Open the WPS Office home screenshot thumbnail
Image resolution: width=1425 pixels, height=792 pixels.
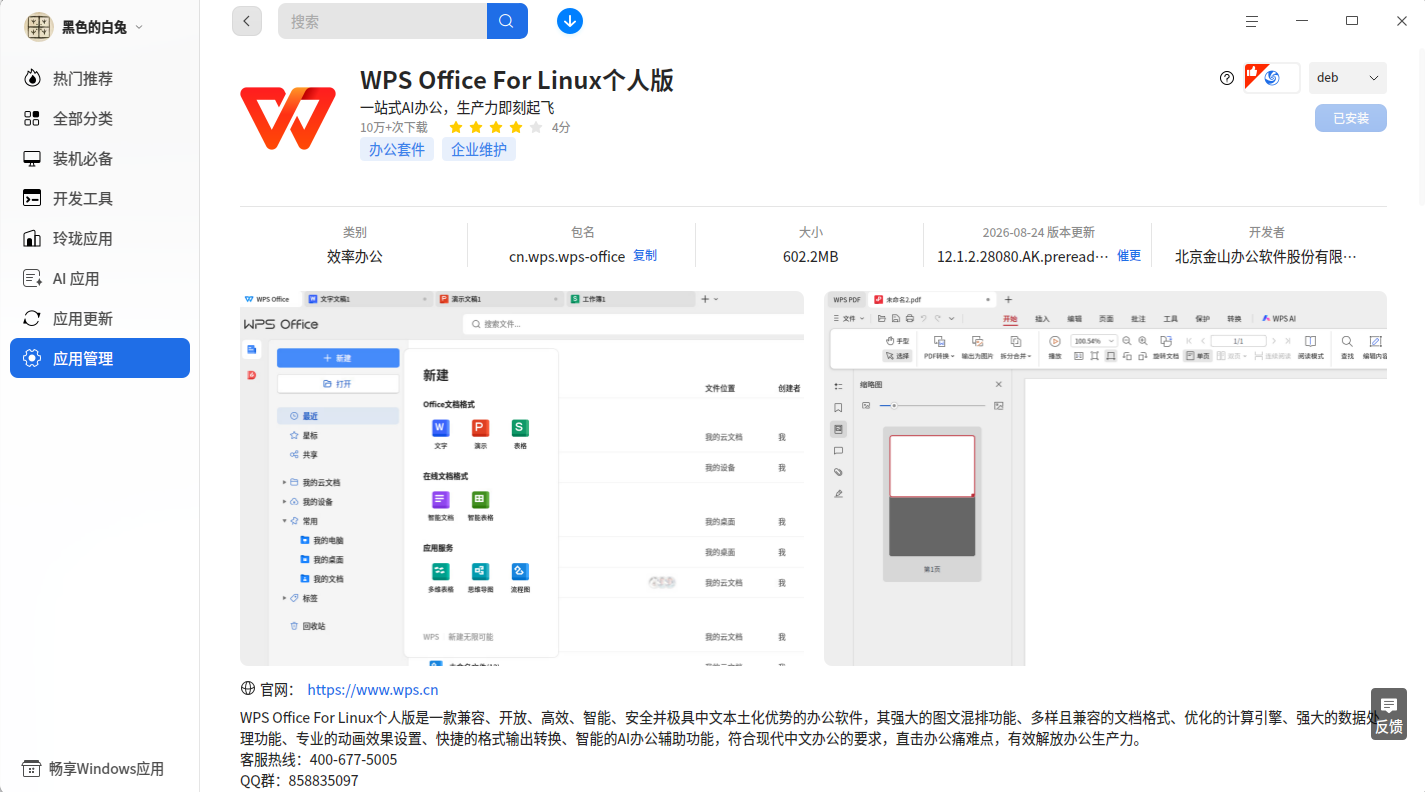(522, 478)
